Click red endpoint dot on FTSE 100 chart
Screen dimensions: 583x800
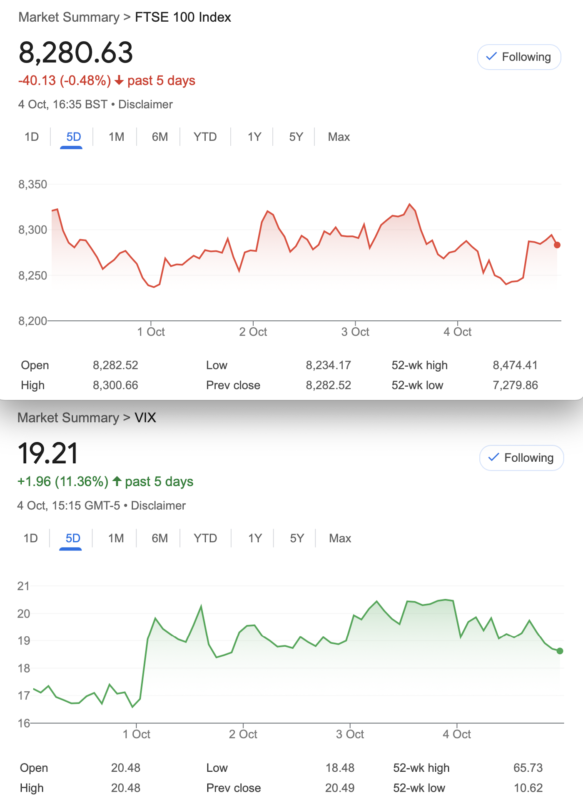557,245
